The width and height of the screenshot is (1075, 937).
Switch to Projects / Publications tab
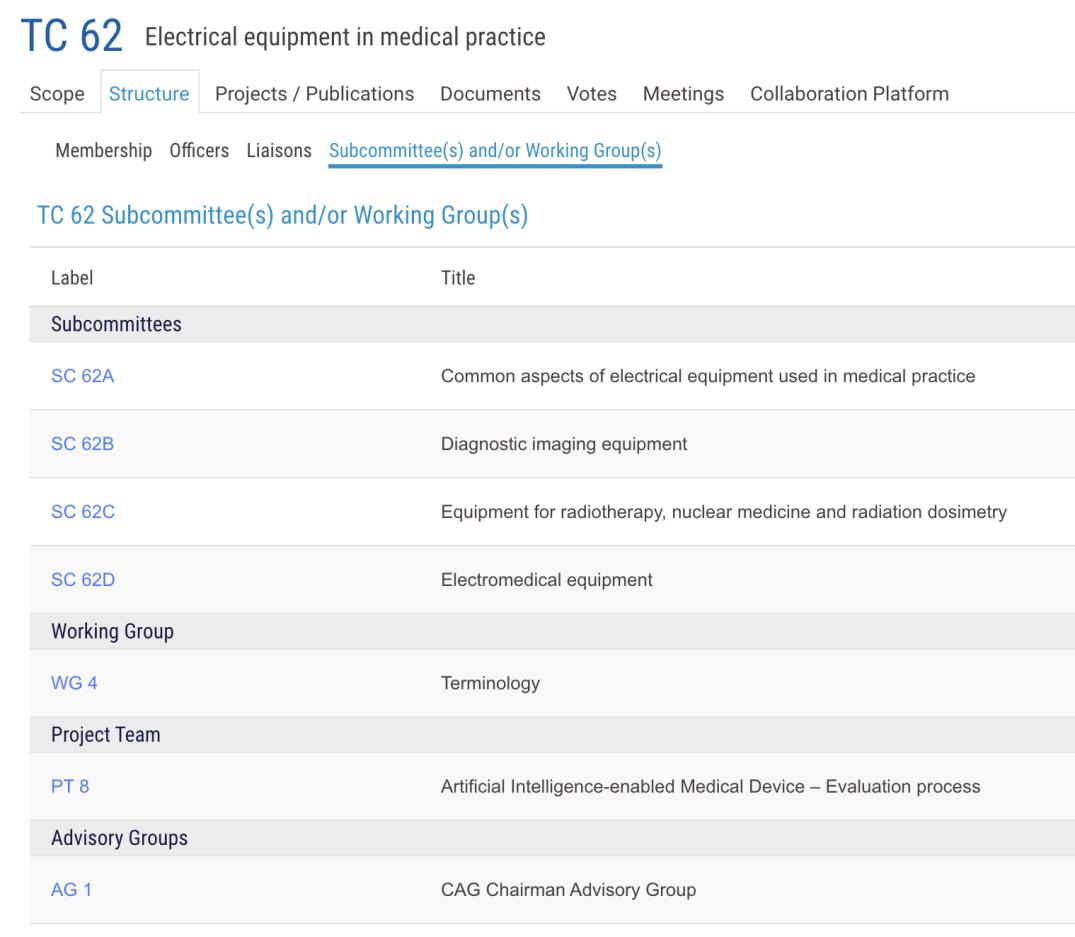click(x=315, y=93)
